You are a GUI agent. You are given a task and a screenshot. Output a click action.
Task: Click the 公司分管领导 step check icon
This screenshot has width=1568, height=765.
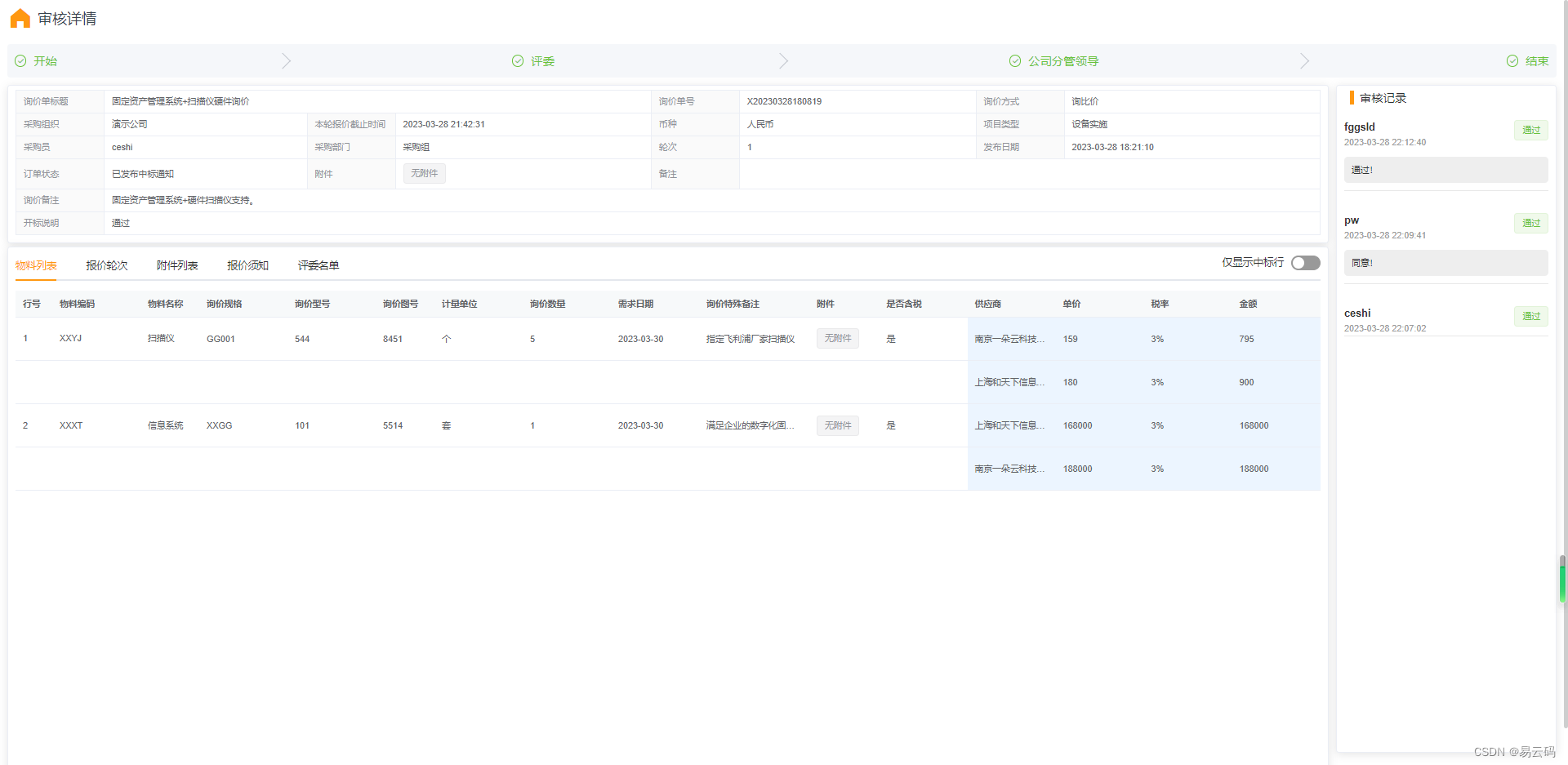[x=1015, y=61]
